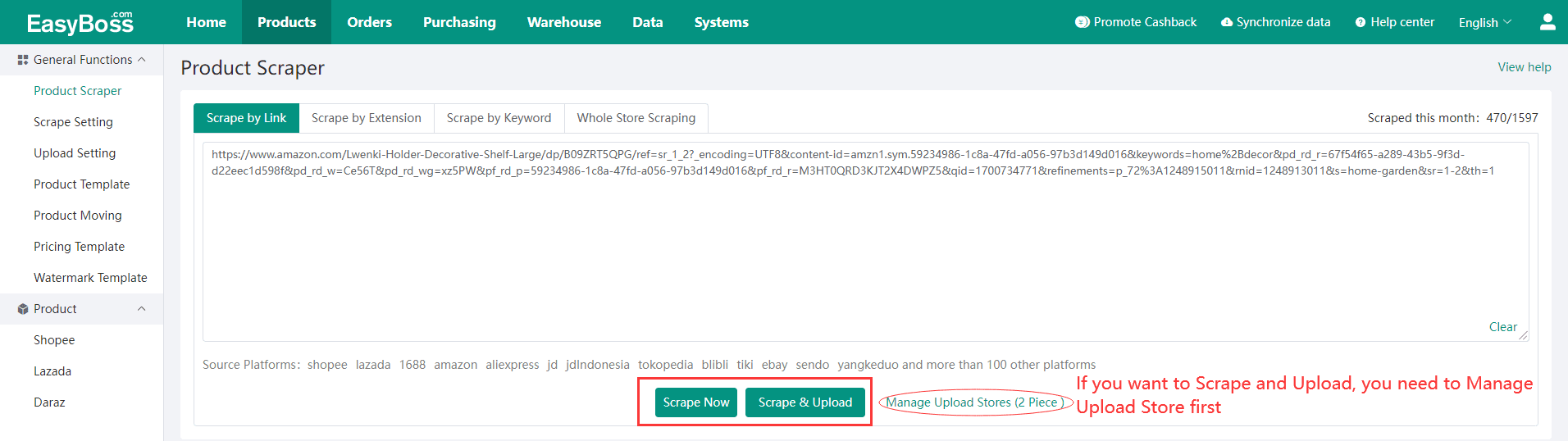Open Upload Setting in sidebar

pos(75,153)
